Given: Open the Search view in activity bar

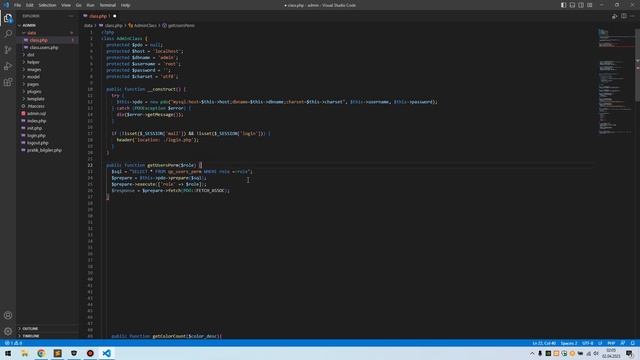Looking at the screenshot, I should pyautogui.click(x=8, y=34).
